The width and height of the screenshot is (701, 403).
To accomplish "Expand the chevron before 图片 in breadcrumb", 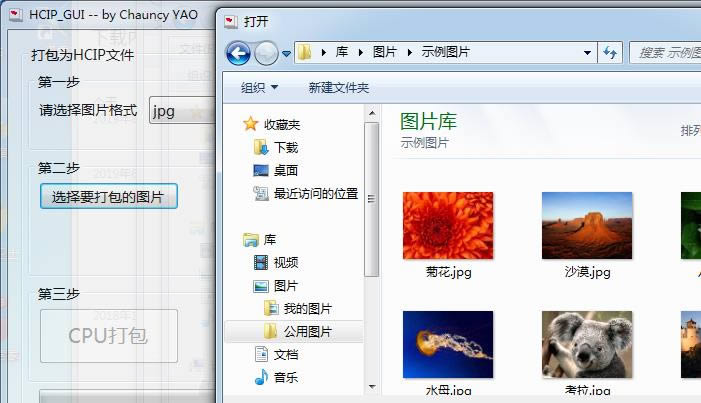I will coord(361,53).
